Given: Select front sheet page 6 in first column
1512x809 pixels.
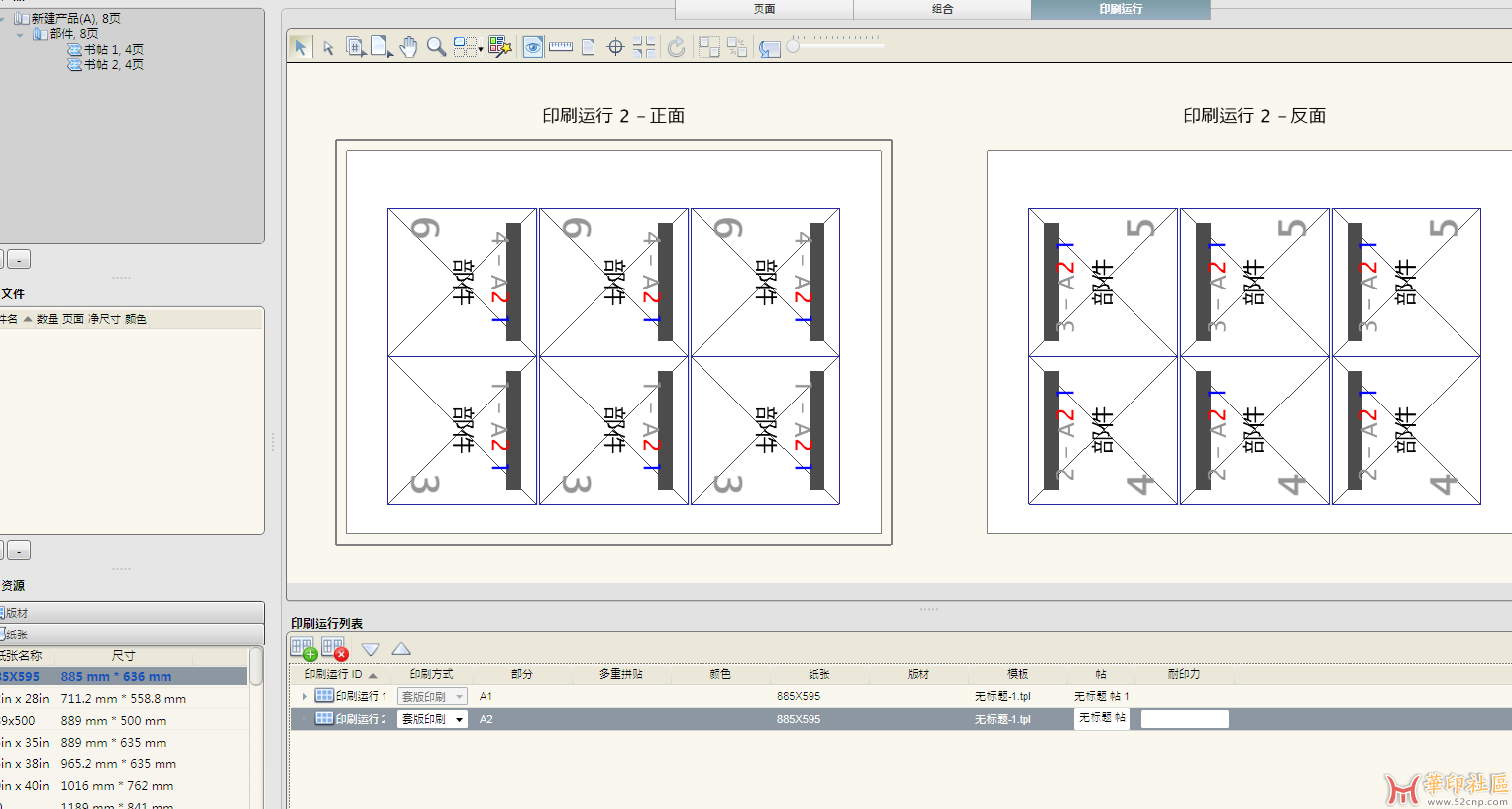Looking at the screenshot, I should (x=462, y=283).
